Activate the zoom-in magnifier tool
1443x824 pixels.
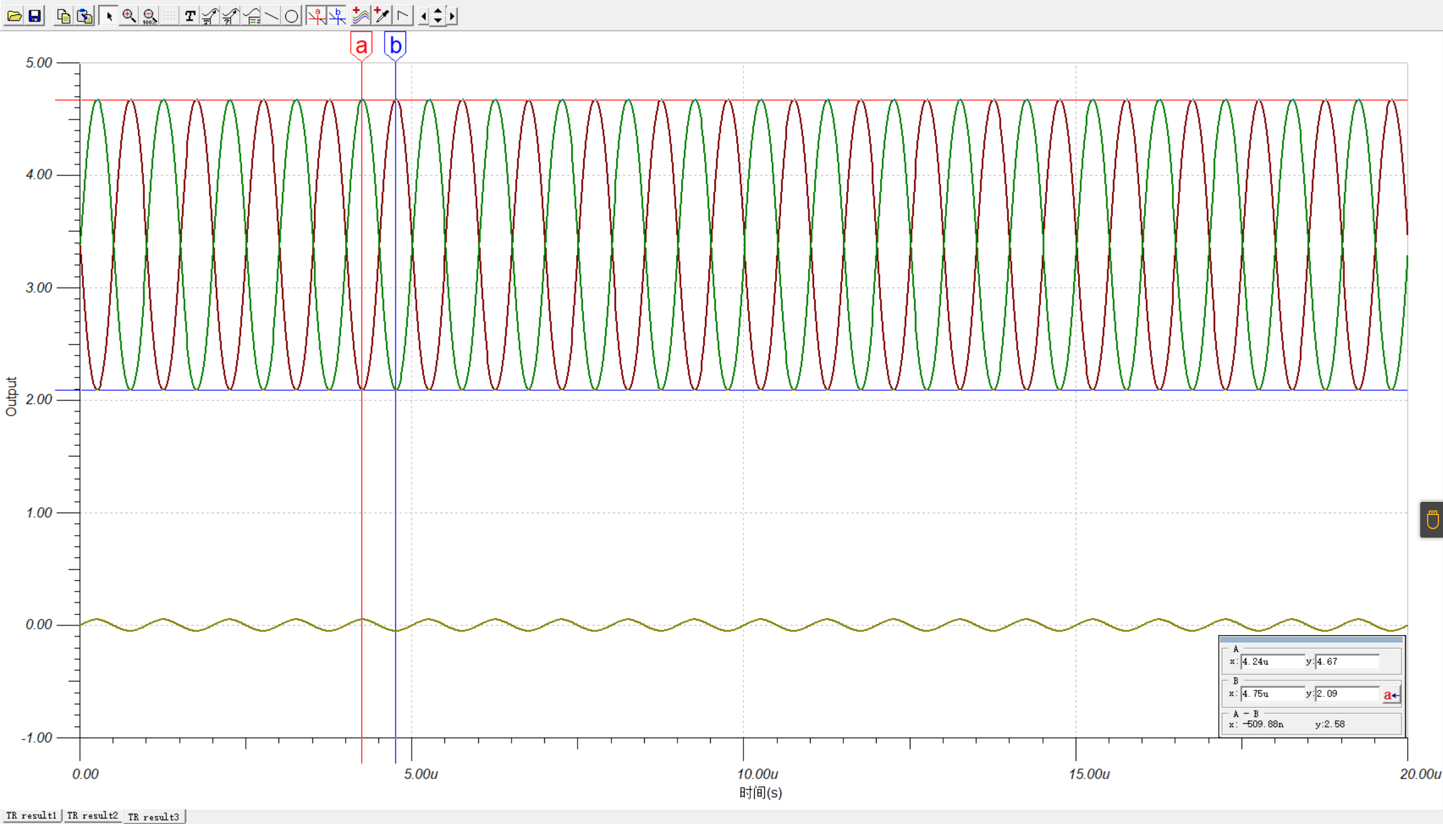coord(129,16)
